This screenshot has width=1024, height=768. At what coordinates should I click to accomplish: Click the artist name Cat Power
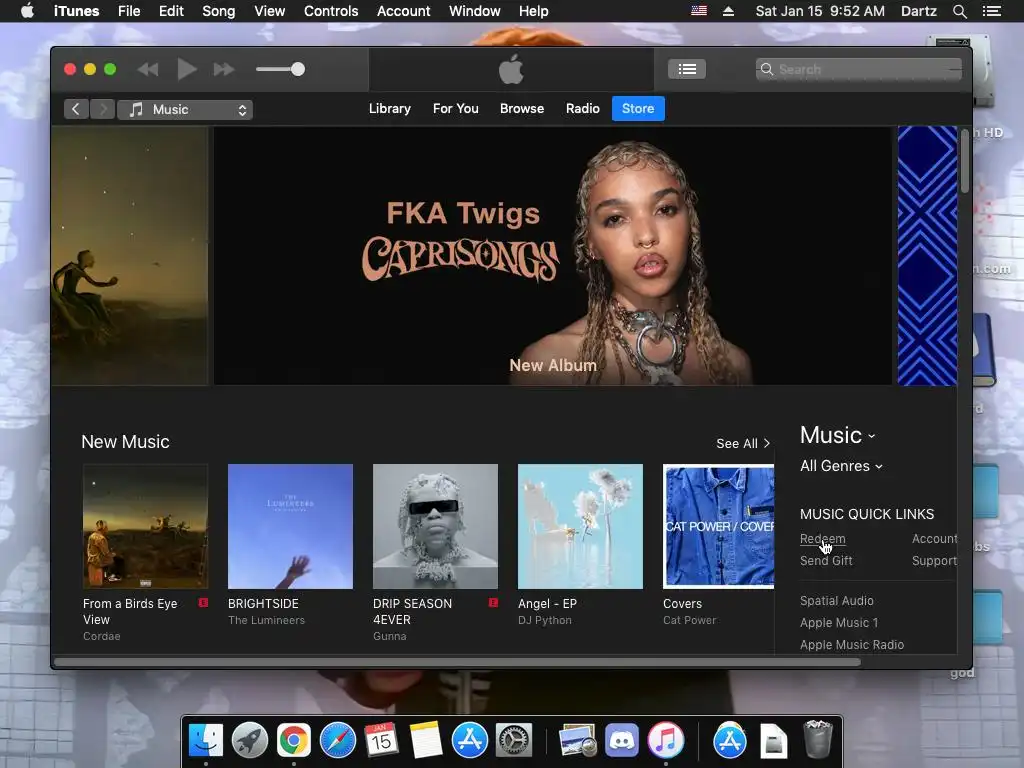click(x=690, y=620)
